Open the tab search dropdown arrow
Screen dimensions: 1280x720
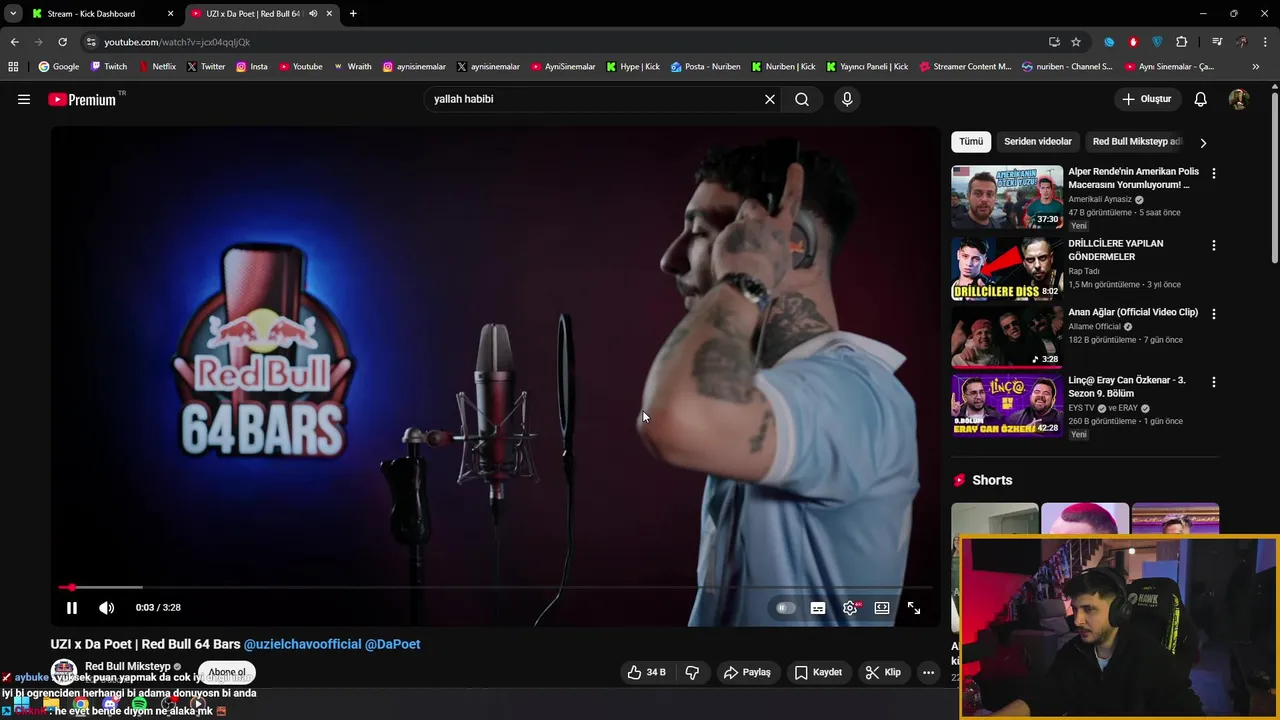(x=13, y=13)
